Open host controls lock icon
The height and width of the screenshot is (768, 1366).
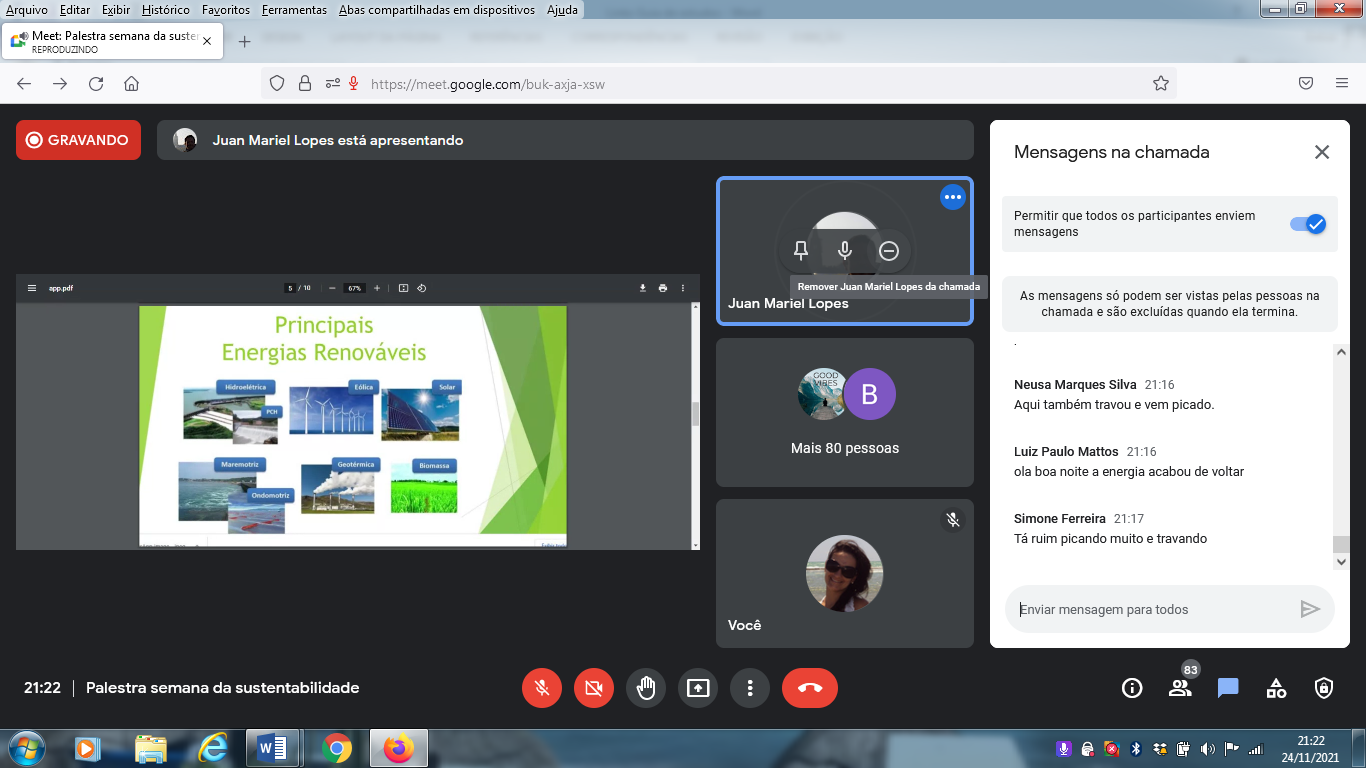pyautogui.click(x=1324, y=688)
